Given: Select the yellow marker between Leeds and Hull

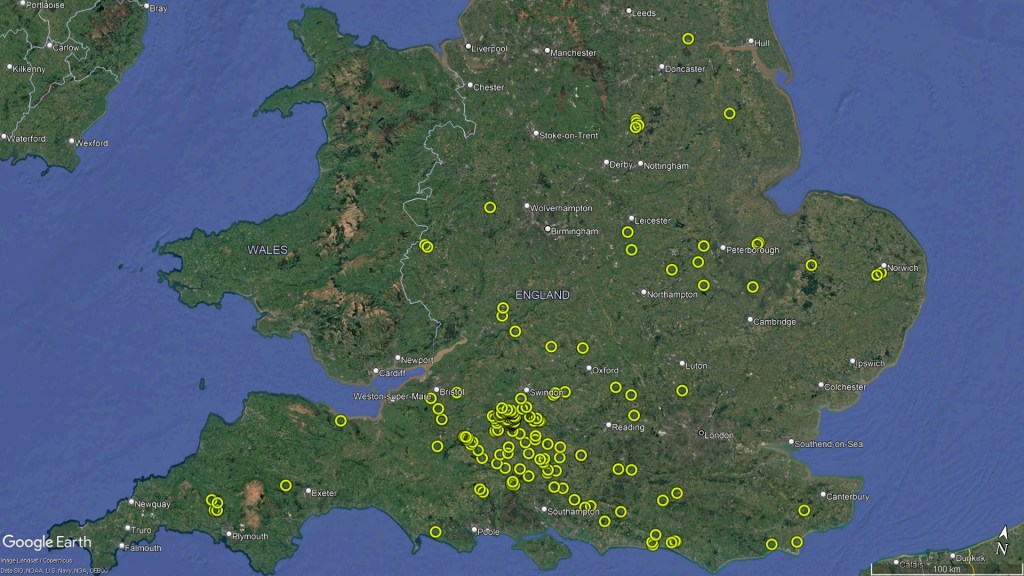Looking at the screenshot, I should (x=688, y=39).
